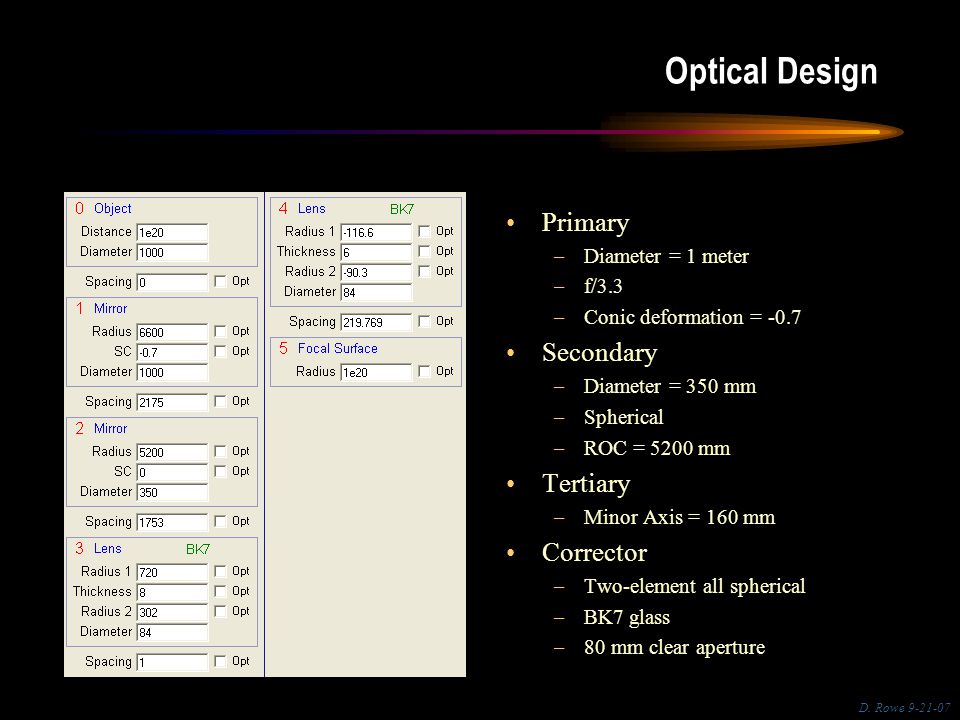Toggle Opt for Lens 3 Radius 2
The image size is (960, 720).
point(220,611)
